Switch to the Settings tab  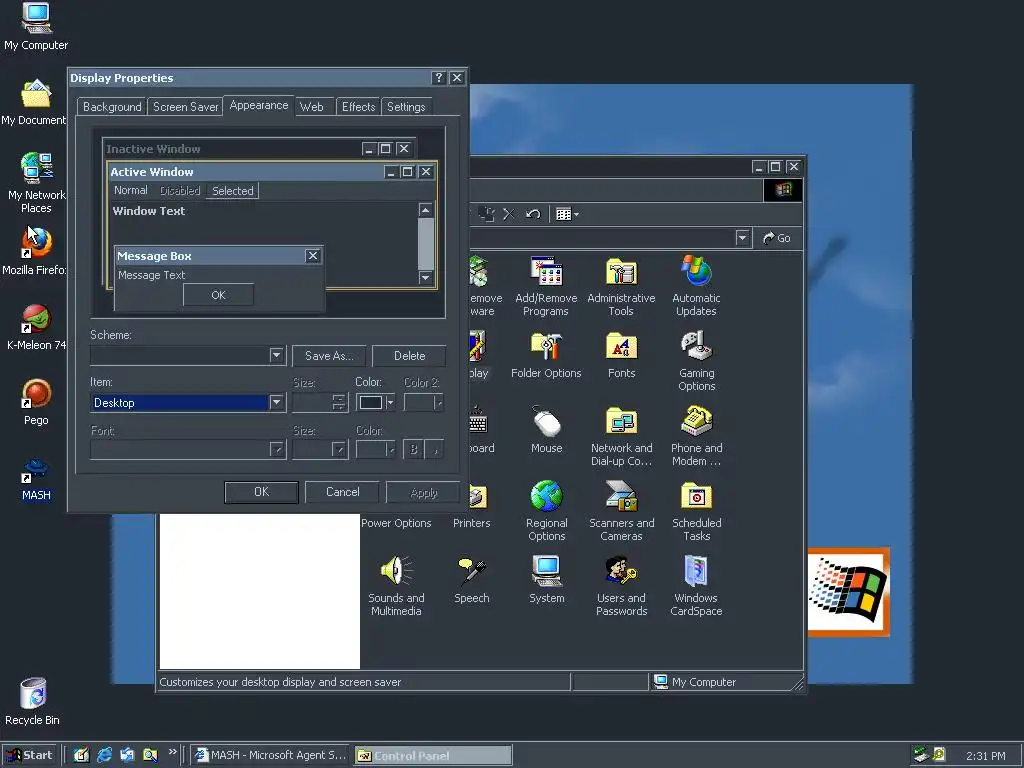pos(406,106)
